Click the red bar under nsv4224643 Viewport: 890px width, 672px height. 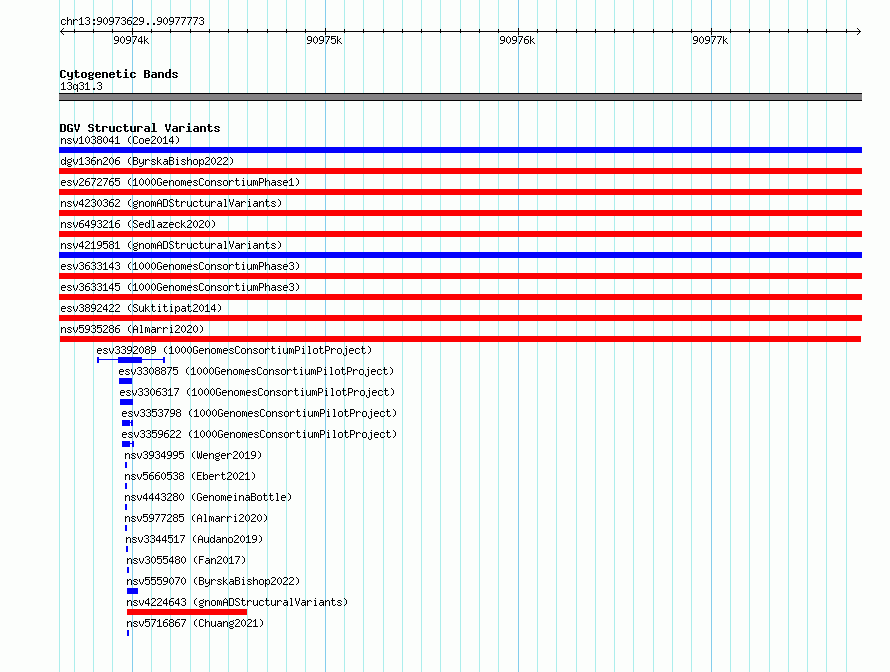(x=187, y=612)
